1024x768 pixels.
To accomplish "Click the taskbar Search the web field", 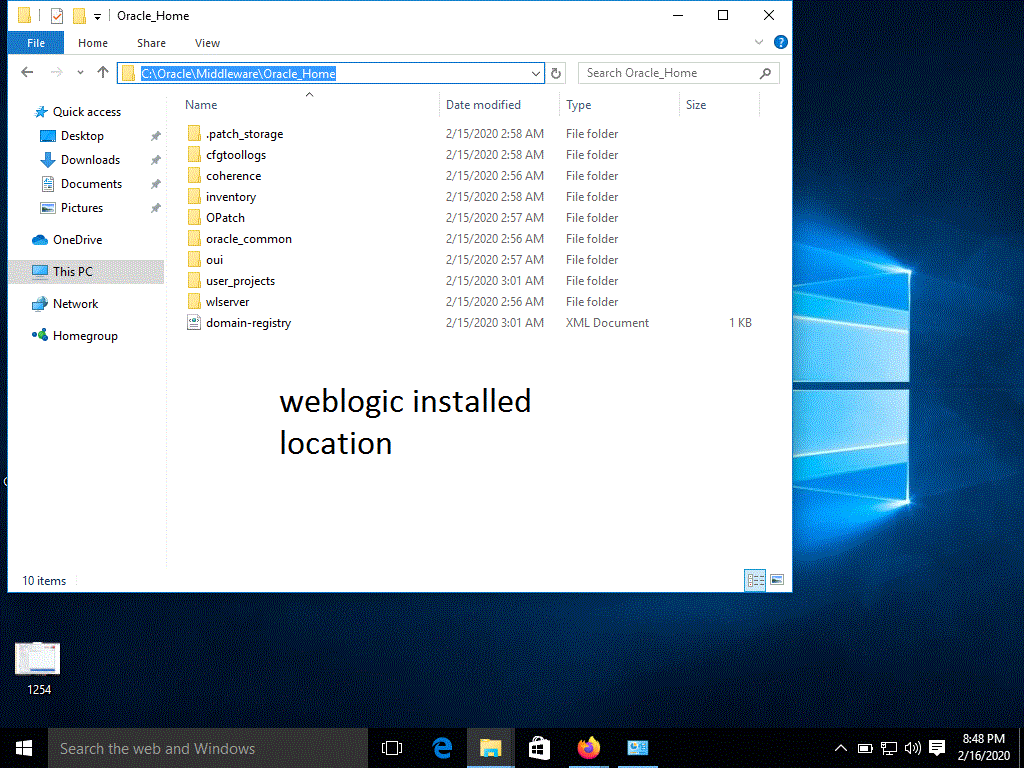I will click(x=208, y=748).
